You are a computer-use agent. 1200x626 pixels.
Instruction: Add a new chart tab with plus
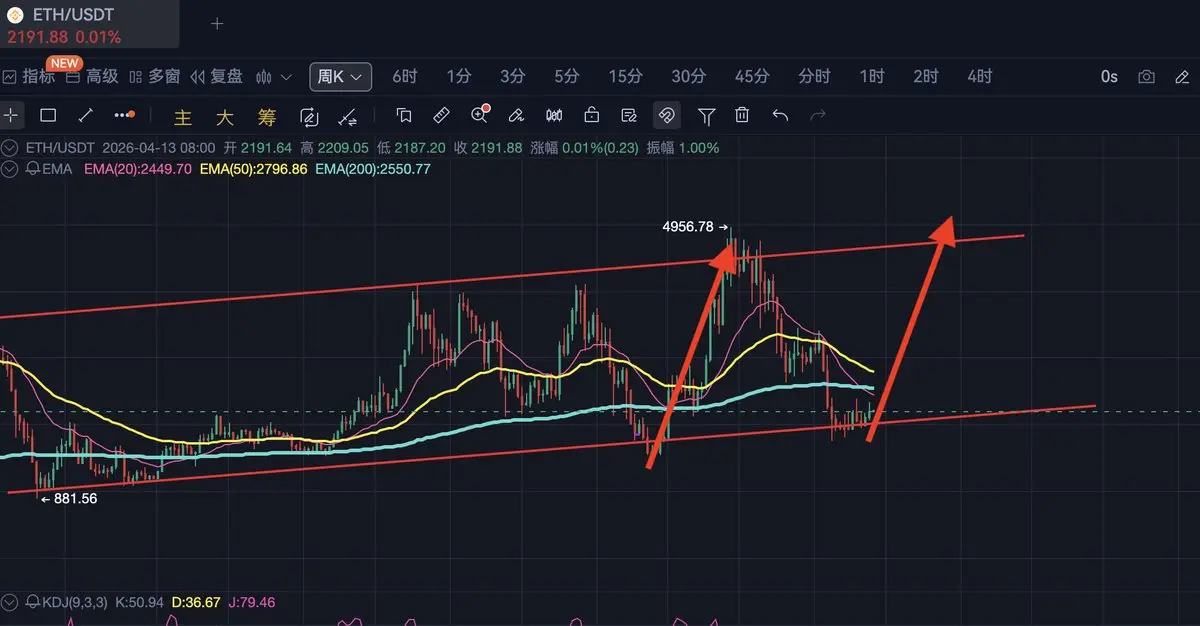point(217,24)
